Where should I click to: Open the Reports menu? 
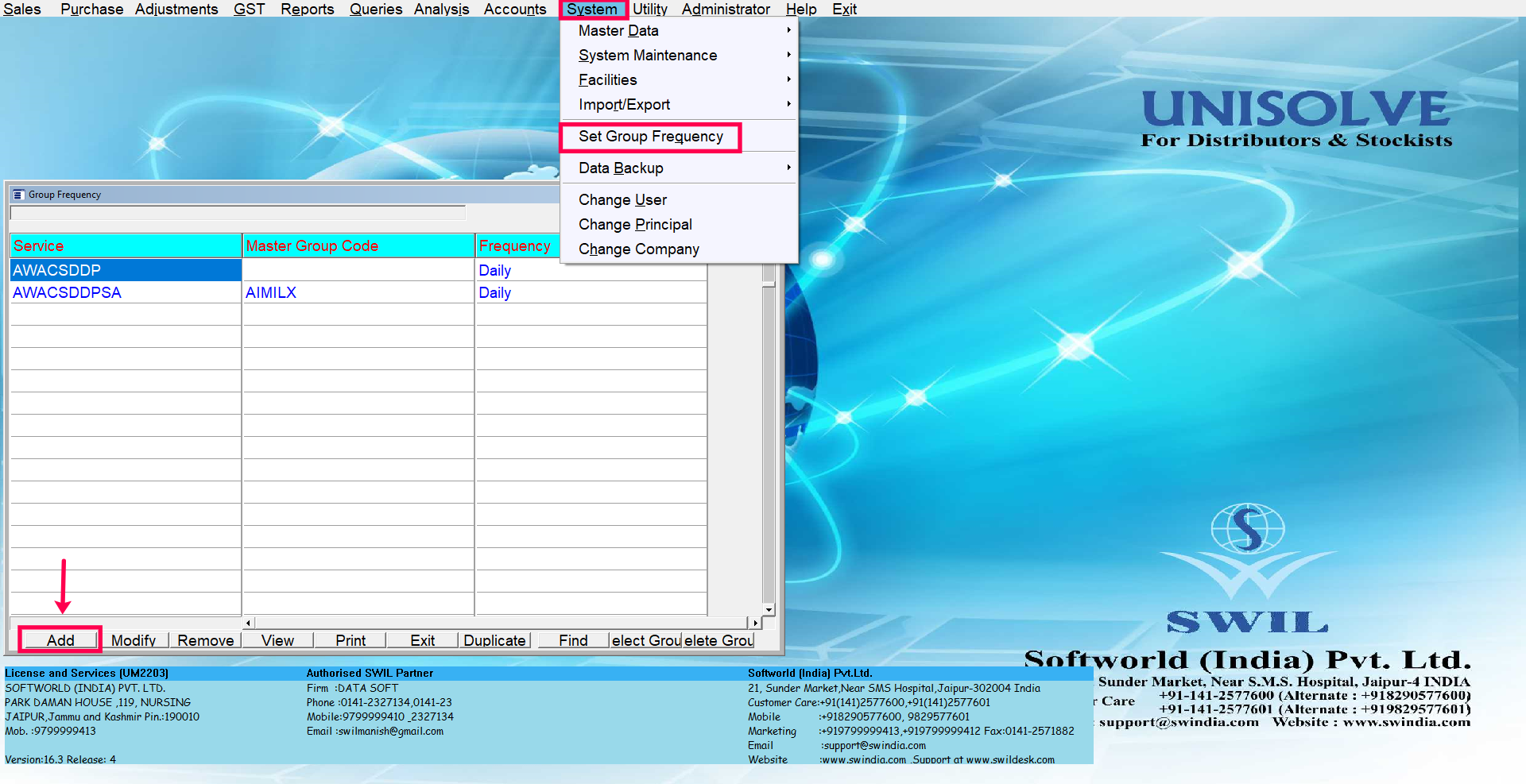point(307,9)
